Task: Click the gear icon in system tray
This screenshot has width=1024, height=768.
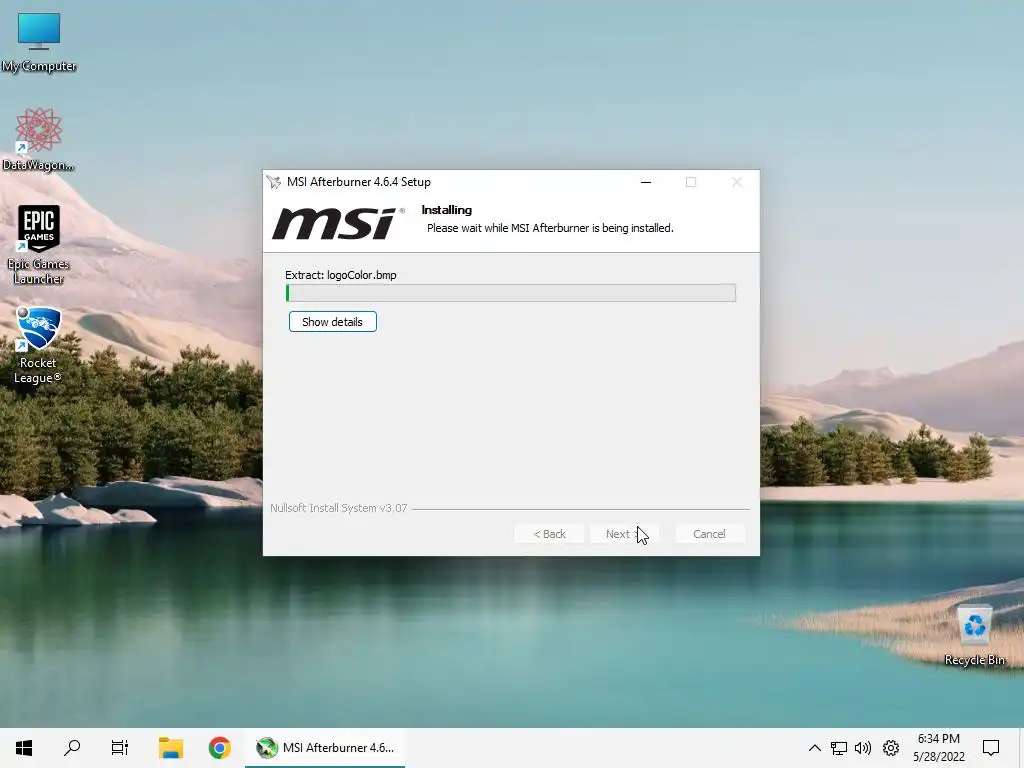Action: pos(891,748)
